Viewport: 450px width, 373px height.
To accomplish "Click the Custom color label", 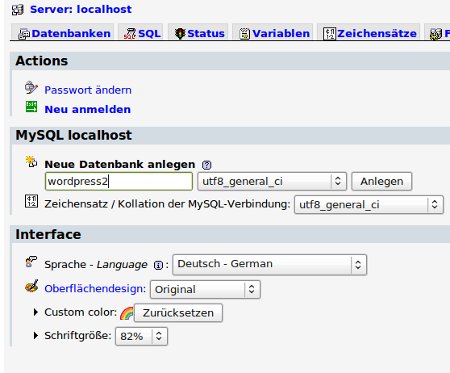I will pyautogui.click(x=81, y=312).
